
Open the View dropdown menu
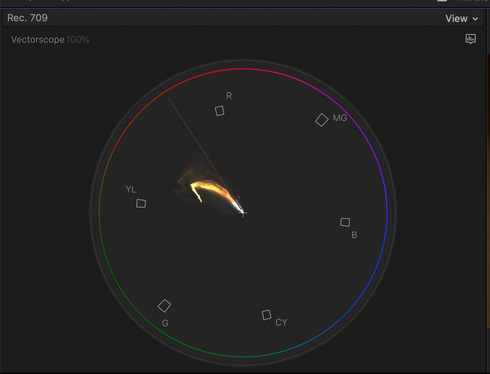pos(462,19)
